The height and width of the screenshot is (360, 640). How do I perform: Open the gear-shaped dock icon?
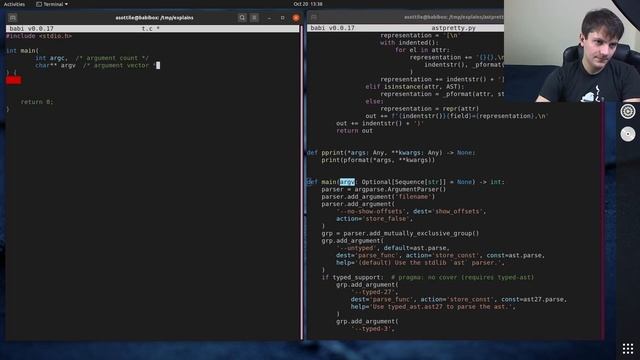click(x=628, y=111)
